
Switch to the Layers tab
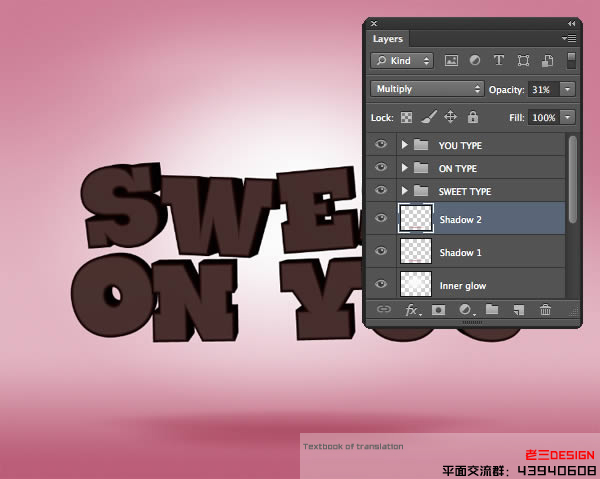388,39
